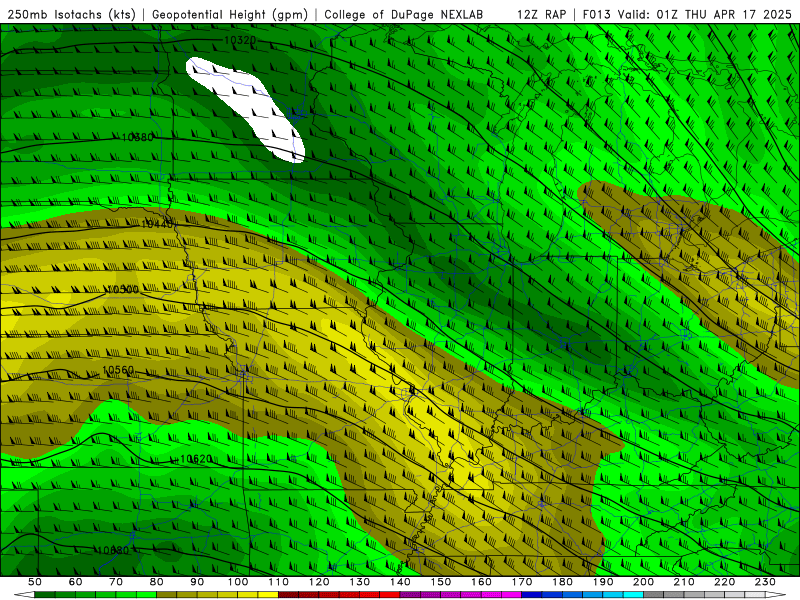Click the 'Geopotential Height (gpm)' title text
The height and width of the screenshot is (600, 800).
(x=230, y=15)
